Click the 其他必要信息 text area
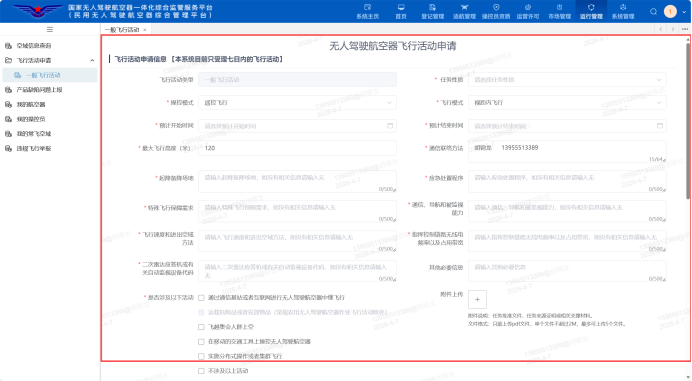Screen dimensions: 692x381 pyautogui.click(x=567, y=271)
